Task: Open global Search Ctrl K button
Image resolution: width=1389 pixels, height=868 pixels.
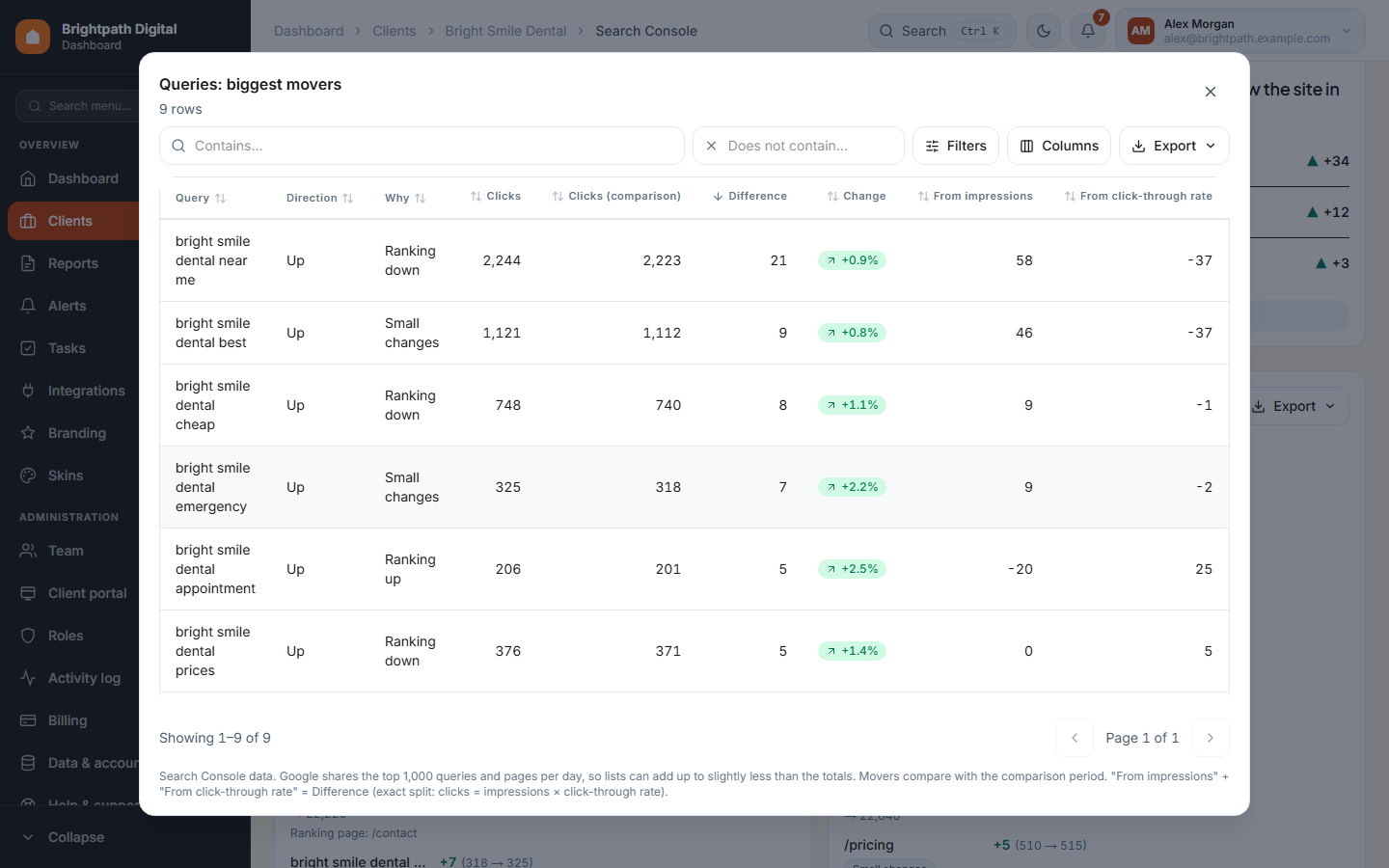Action: tap(942, 31)
